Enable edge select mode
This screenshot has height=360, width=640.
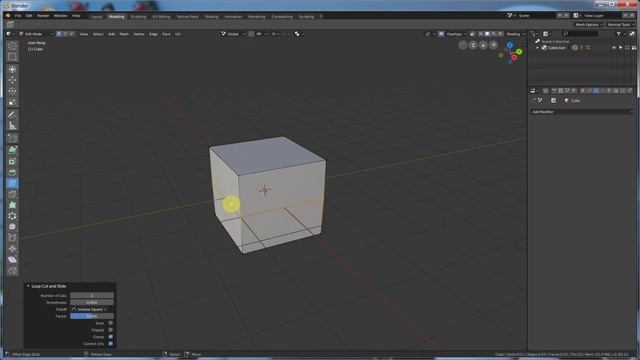click(65, 34)
